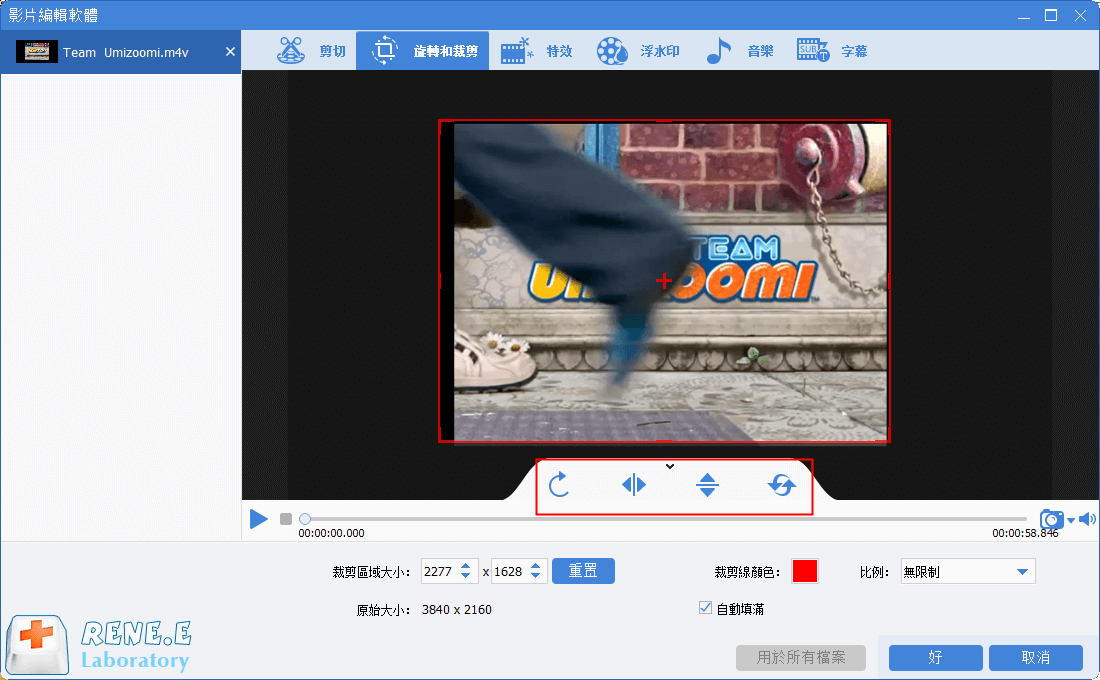Open the 比例 ratio dropdown

coord(967,571)
